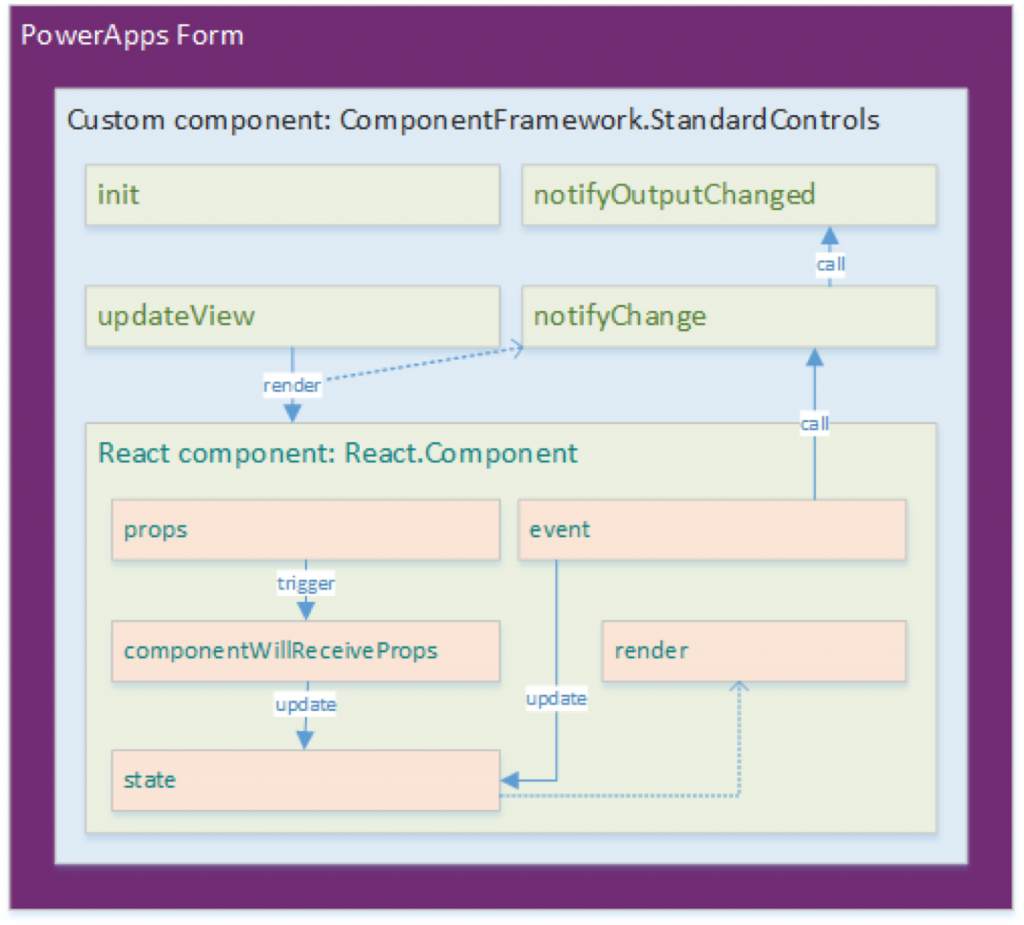1024x925 pixels.
Task: Select the render box in React component
Action: pyautogui.click(x=754, y=651)
